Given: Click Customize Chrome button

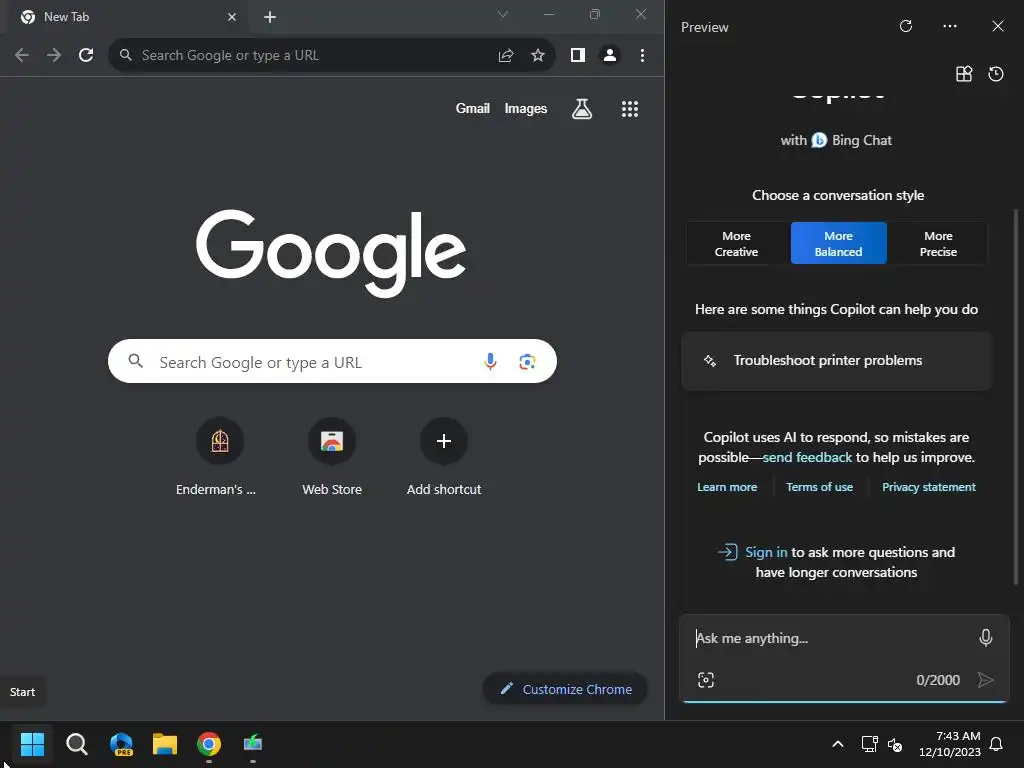Looking at the screenshot, I should [x=566, y=689].
